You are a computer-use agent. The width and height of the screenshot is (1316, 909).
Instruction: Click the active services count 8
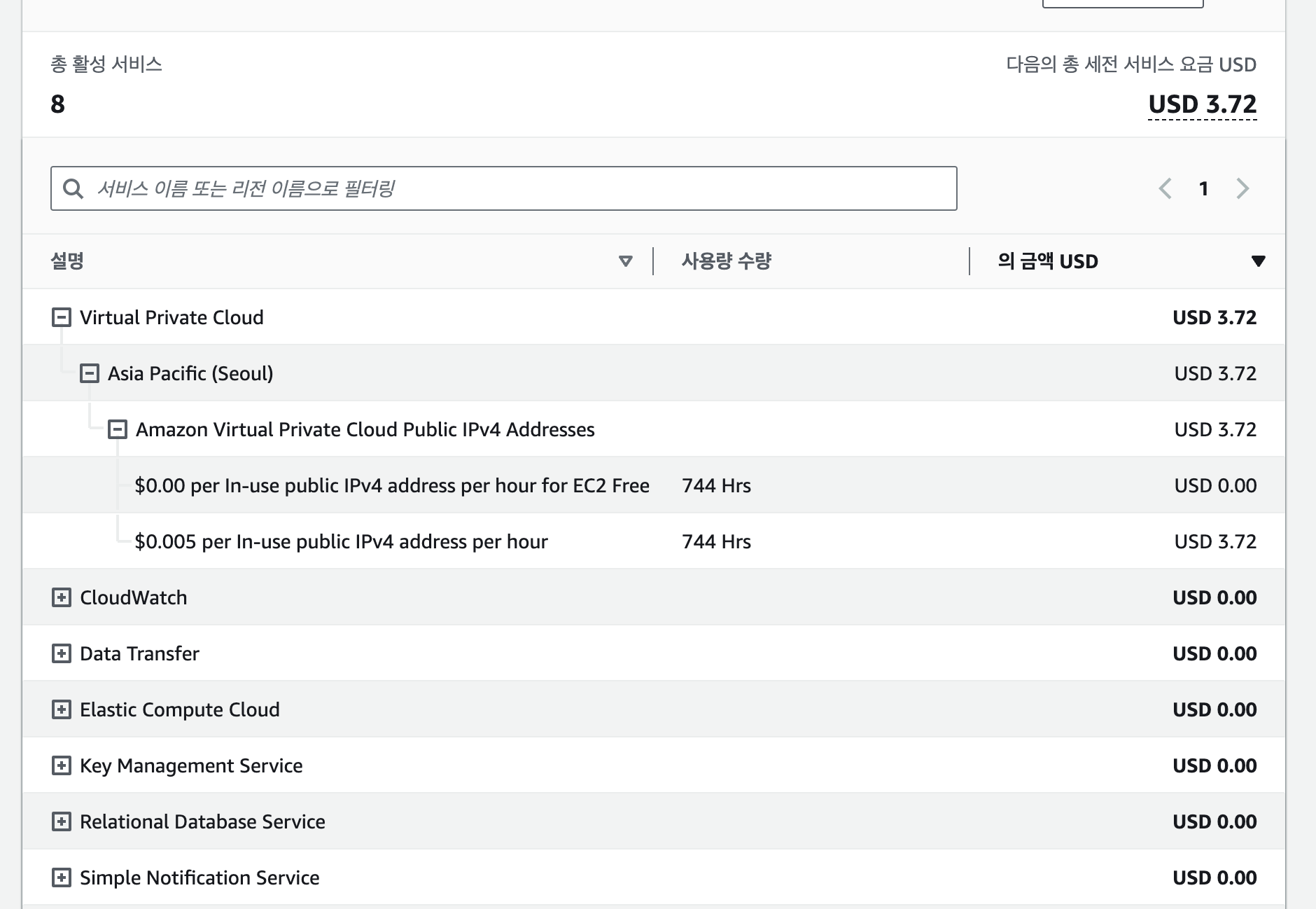pos(57,104)
